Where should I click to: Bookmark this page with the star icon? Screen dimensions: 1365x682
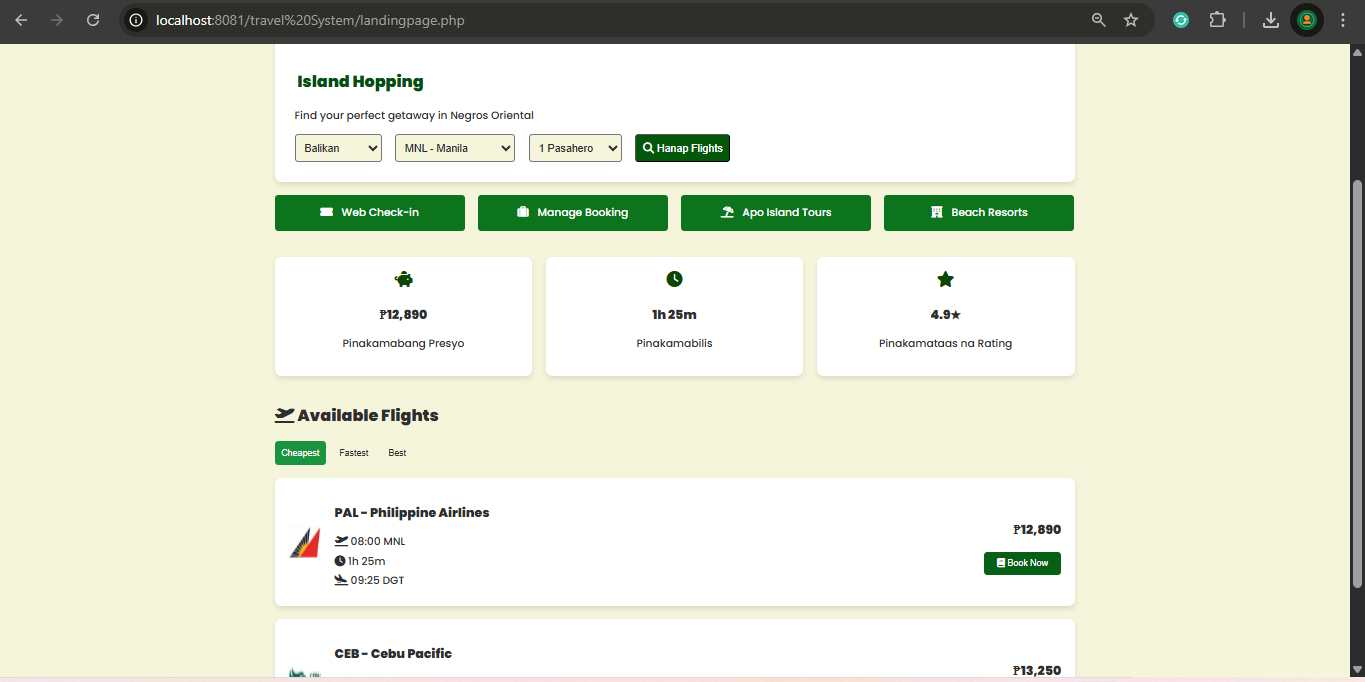pyautogui.click(x=1131, y=20)
